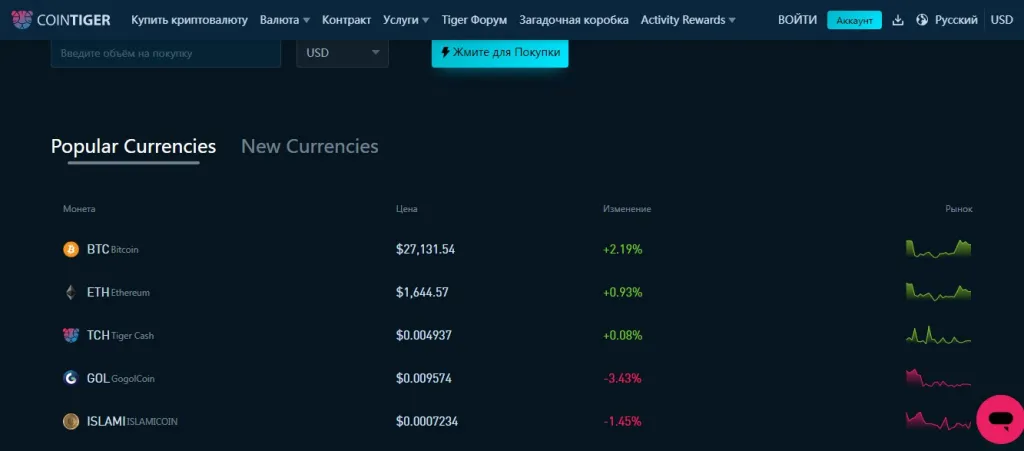Click the -1.45% change value
Image resolution: width=1024 pixels, height=451 pixels.
(x=622, y=422)
